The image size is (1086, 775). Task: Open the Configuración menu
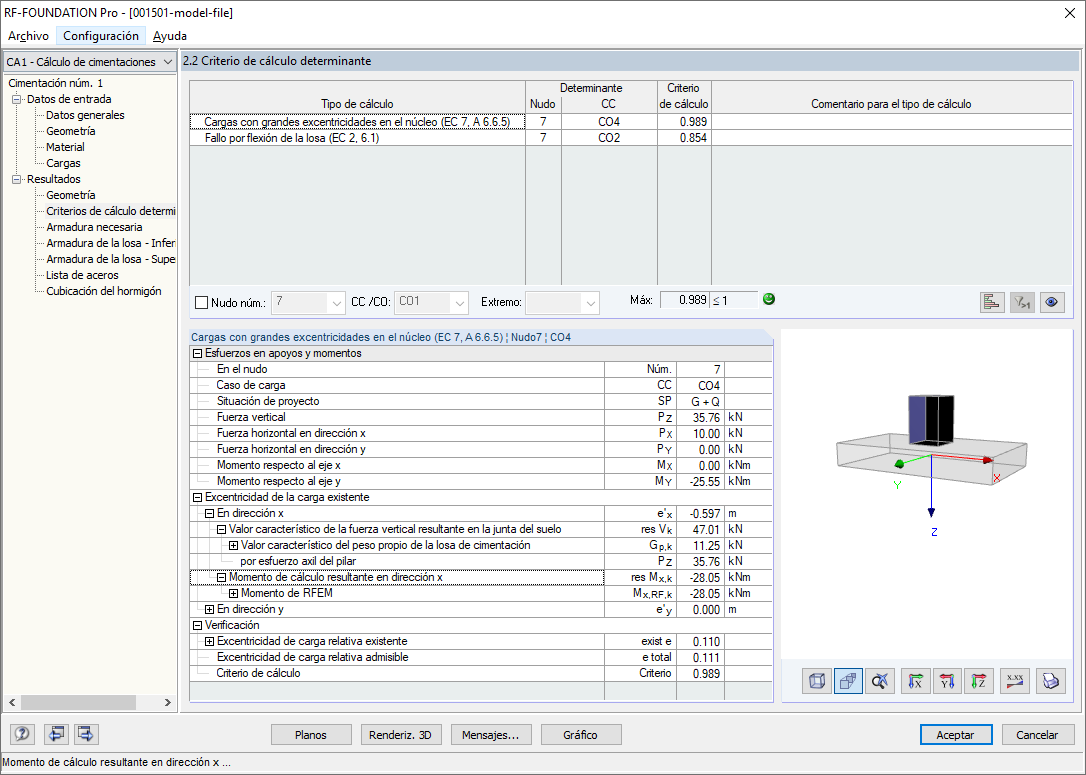pyautogui.click(x=101, y=35)
